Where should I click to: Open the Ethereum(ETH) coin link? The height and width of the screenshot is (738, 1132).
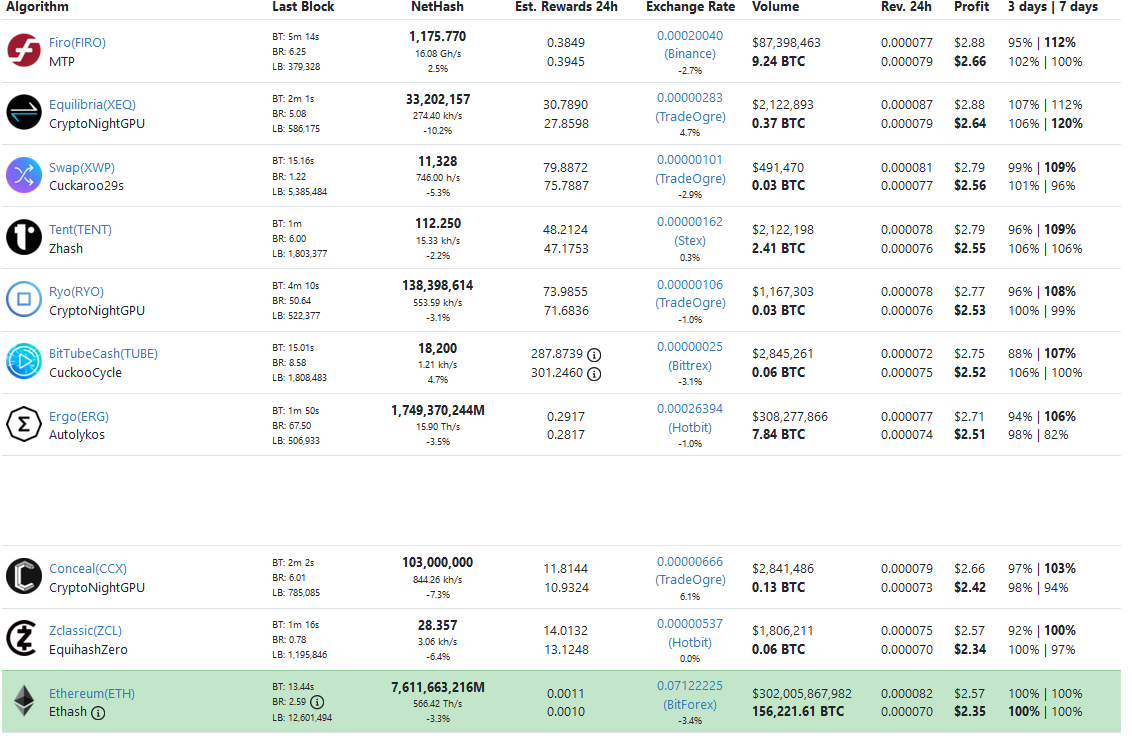[x=92, y=694]
